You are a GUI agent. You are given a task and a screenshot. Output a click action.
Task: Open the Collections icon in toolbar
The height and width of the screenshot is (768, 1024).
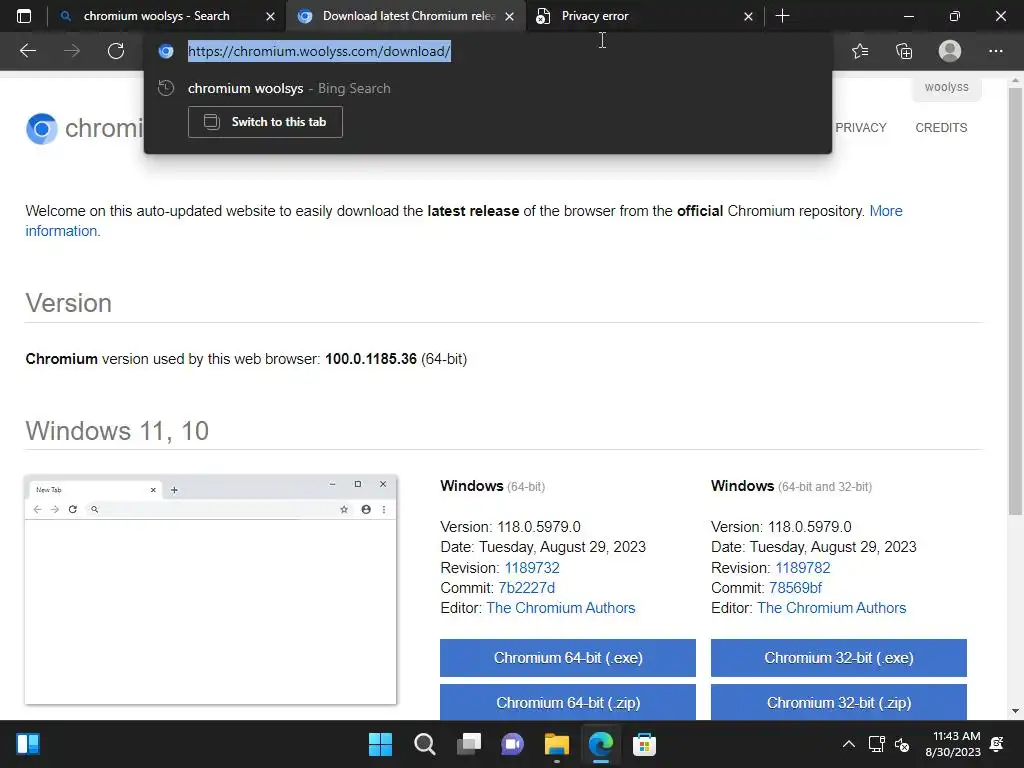click(x=904, y=51)
